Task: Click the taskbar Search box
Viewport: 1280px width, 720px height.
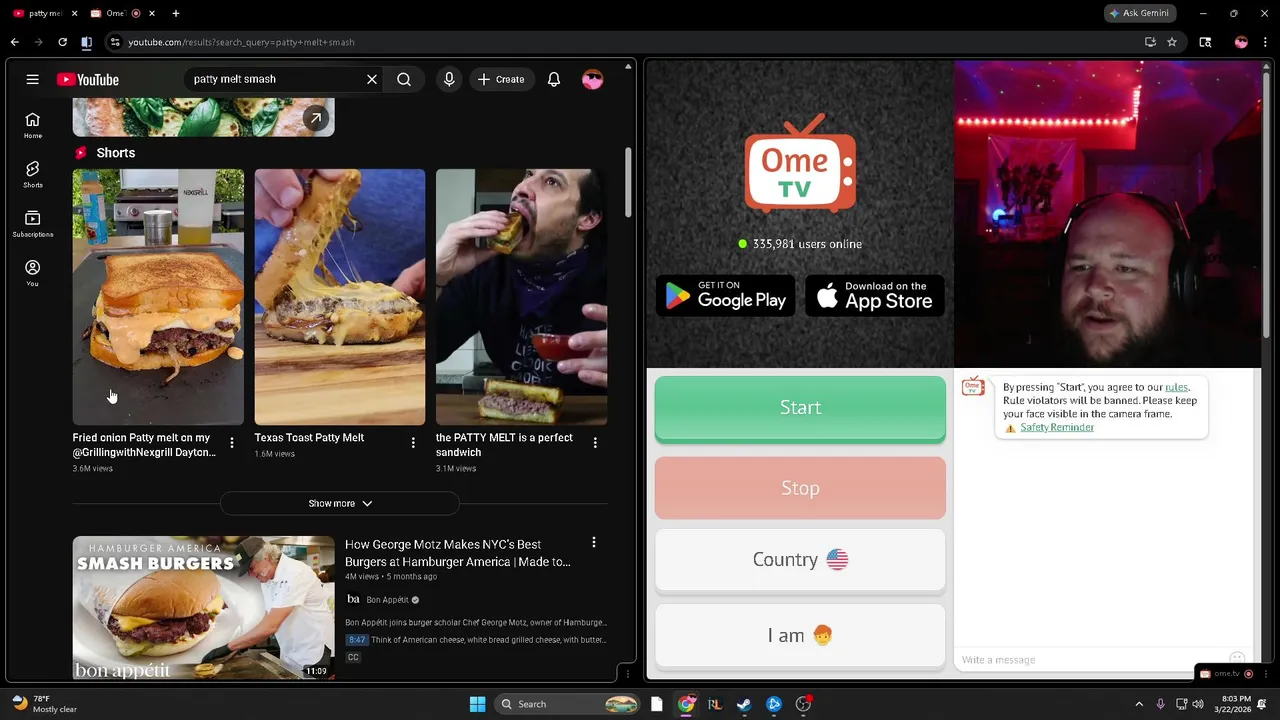Action: click(568, 704)
